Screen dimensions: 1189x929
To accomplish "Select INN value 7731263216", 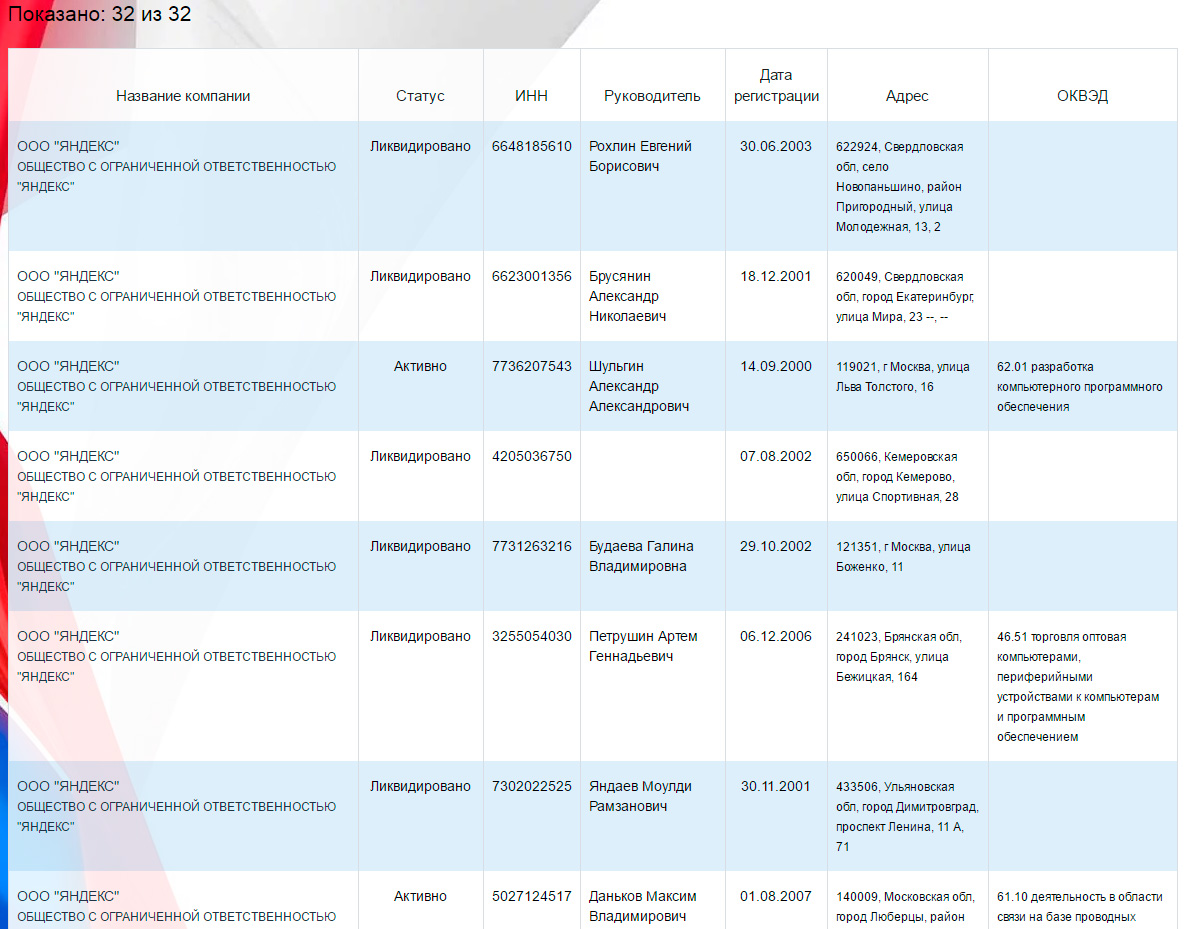I will pos(532,547).
